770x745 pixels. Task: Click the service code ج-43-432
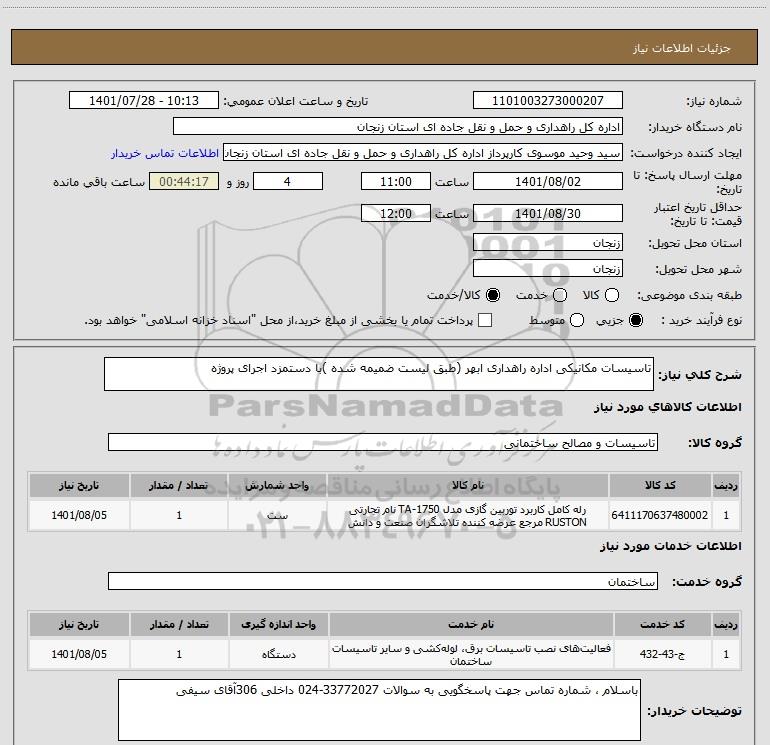662,654
